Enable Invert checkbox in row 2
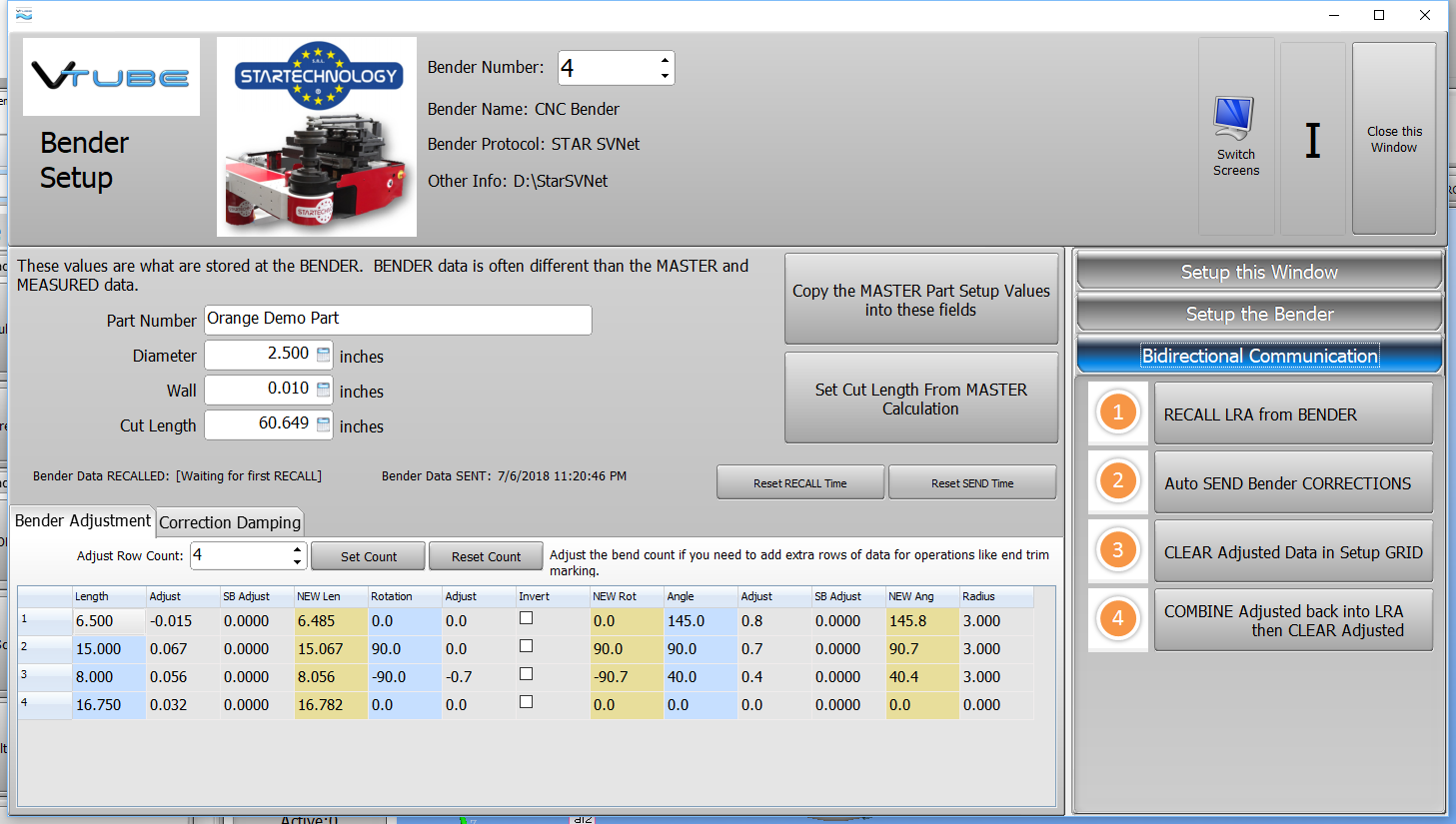 [x=526, y=646]
